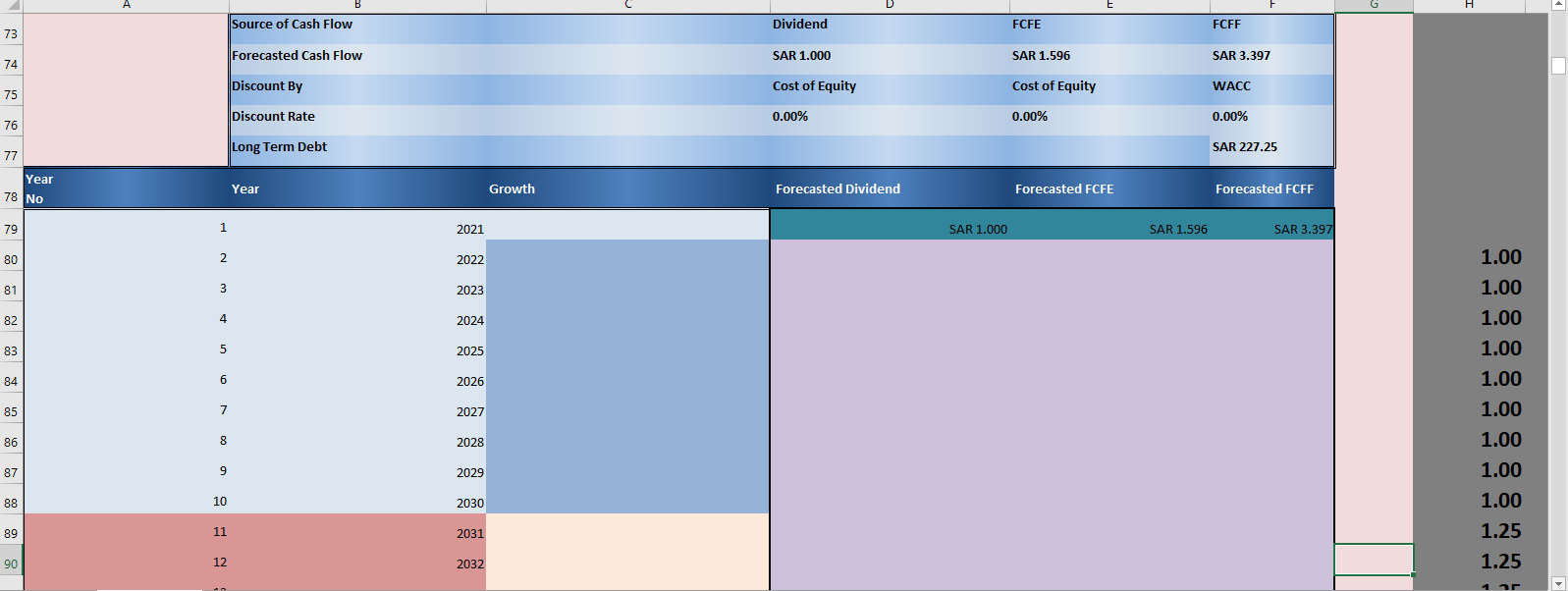The width and height of the screenshot is (1568, 591).
Task: Click the 1.00 value in row 80
Action: 1469,257
